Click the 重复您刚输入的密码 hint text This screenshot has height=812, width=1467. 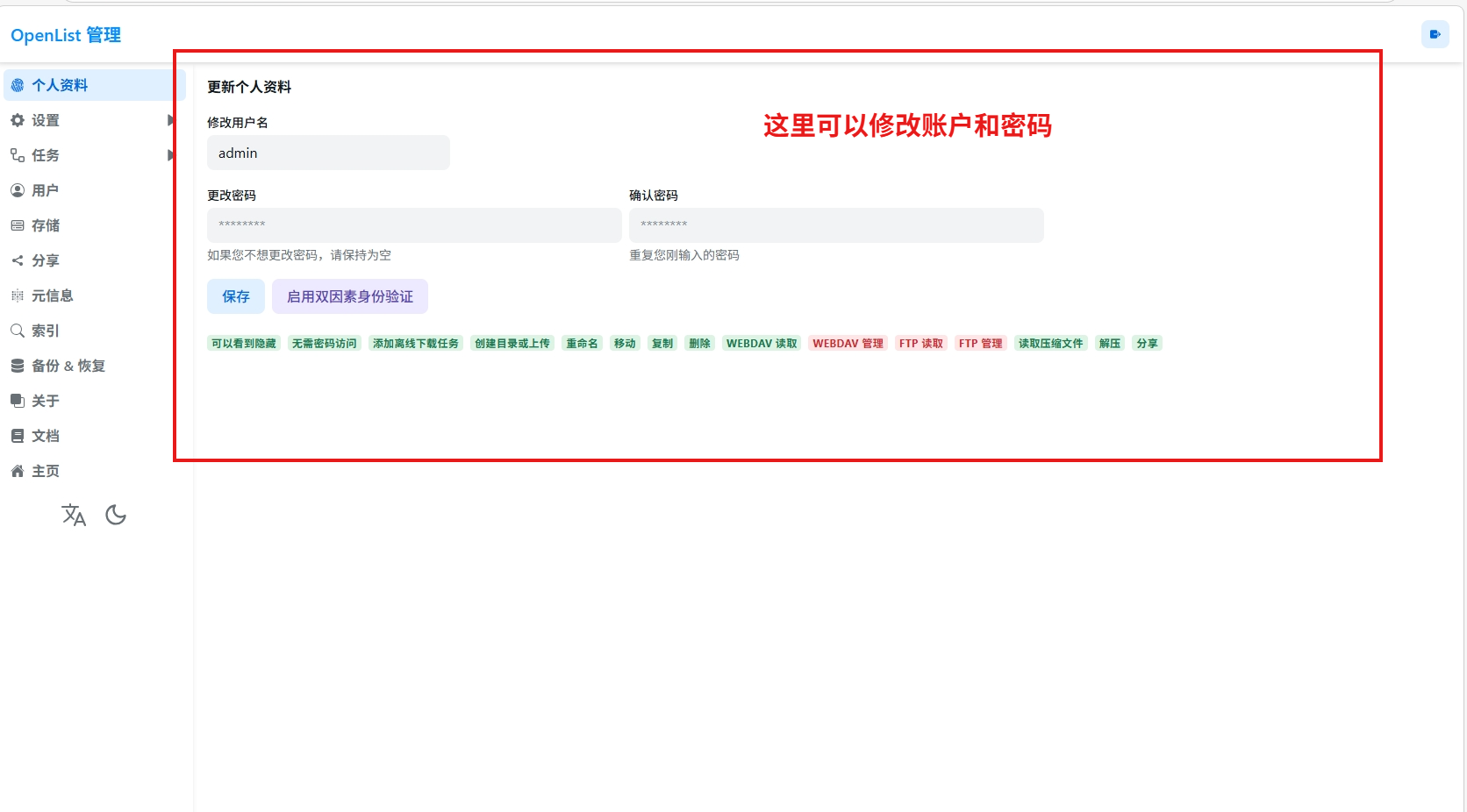(x=684, y=255)
